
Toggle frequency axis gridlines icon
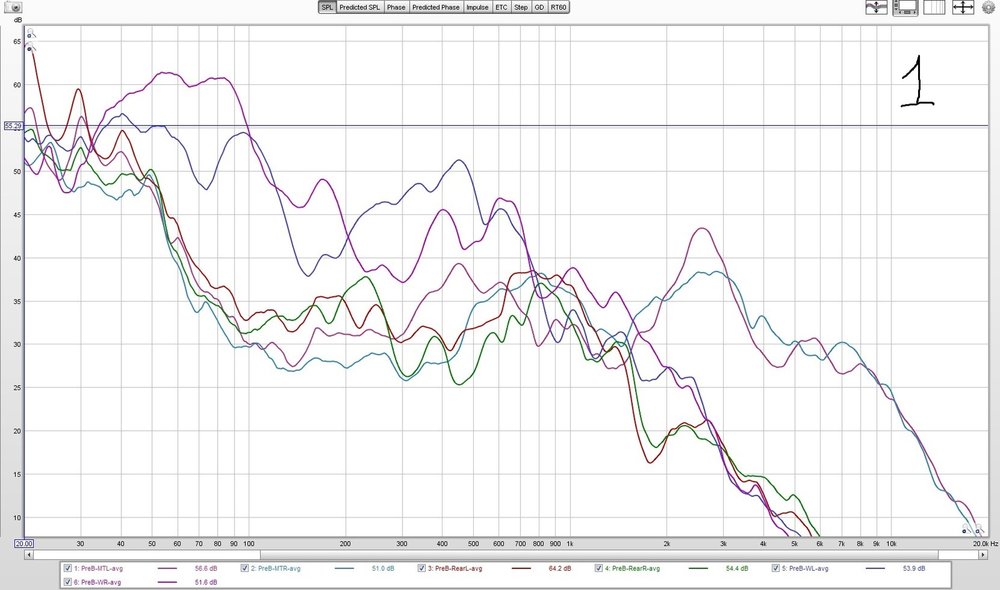pos(934,8)
